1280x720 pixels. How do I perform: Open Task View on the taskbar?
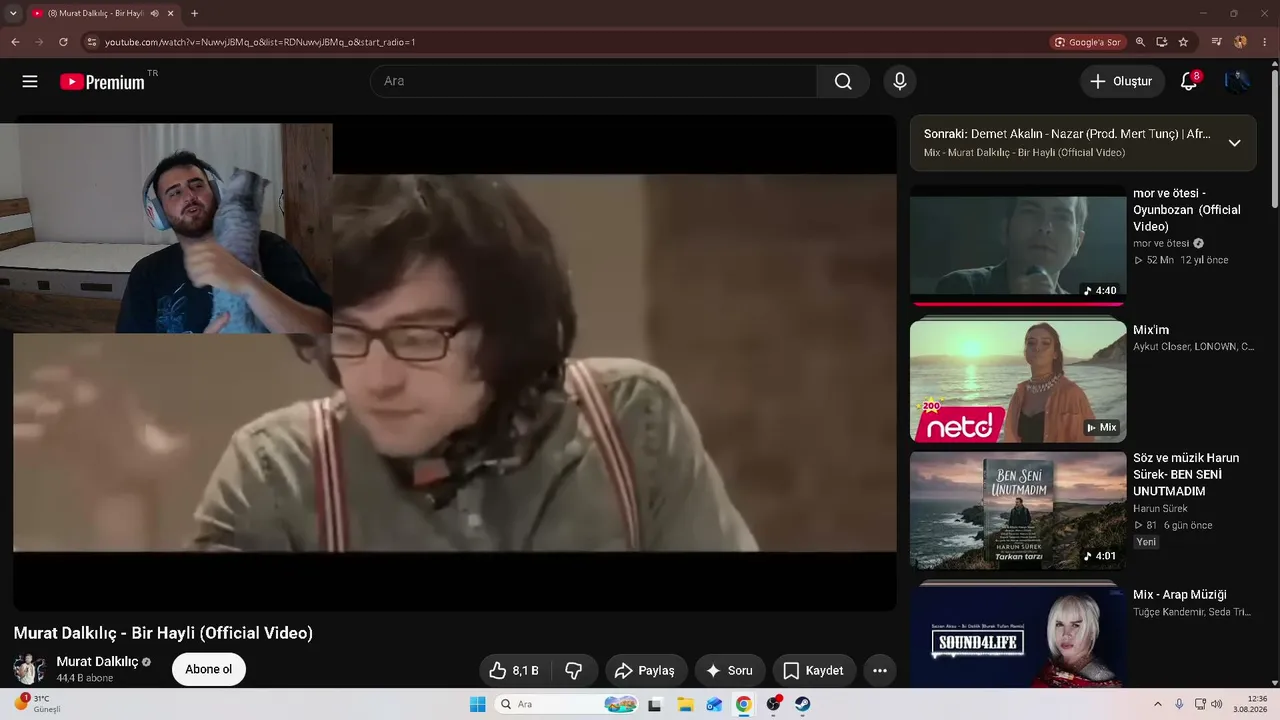point(655,704)
